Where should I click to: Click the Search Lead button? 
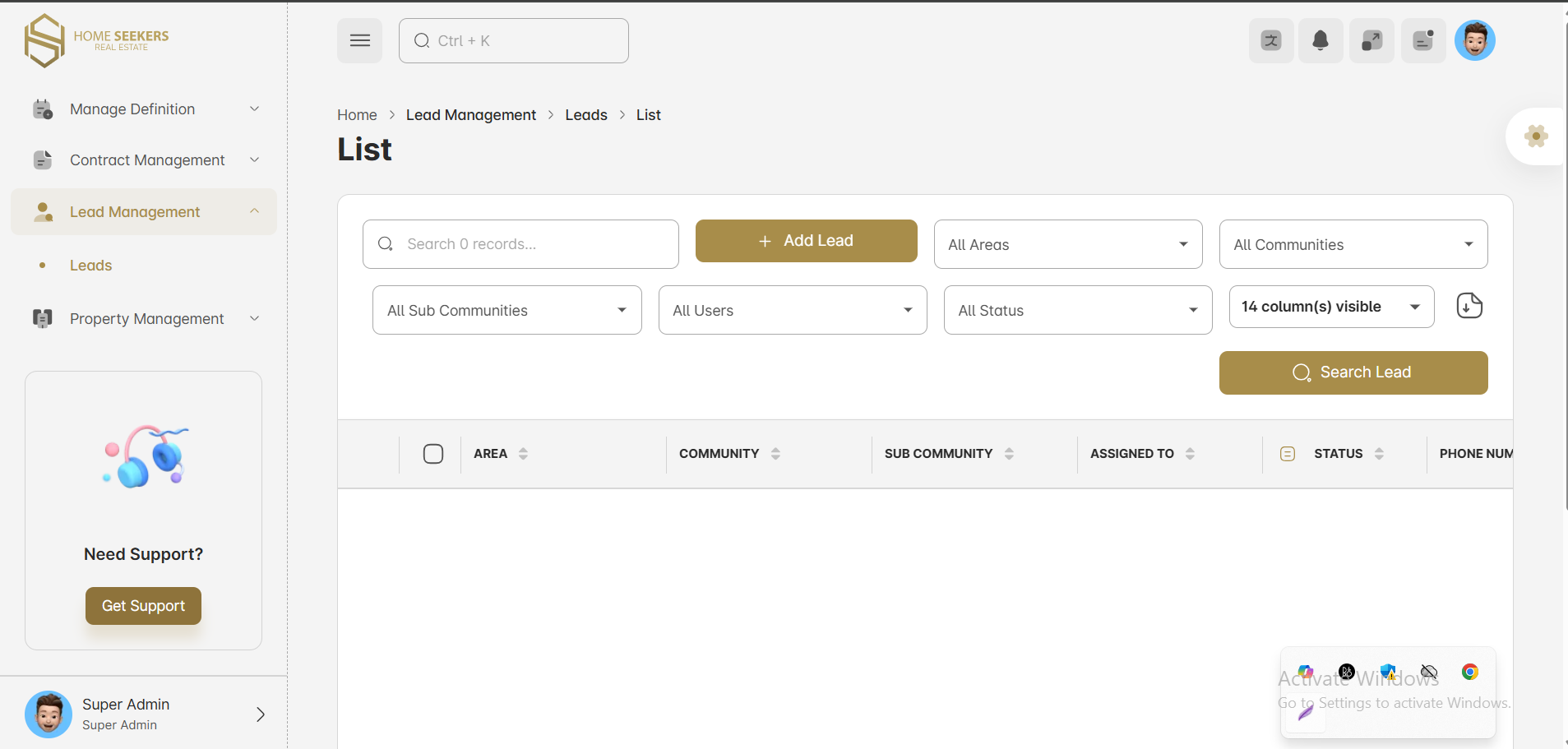tap(1353, 372)
